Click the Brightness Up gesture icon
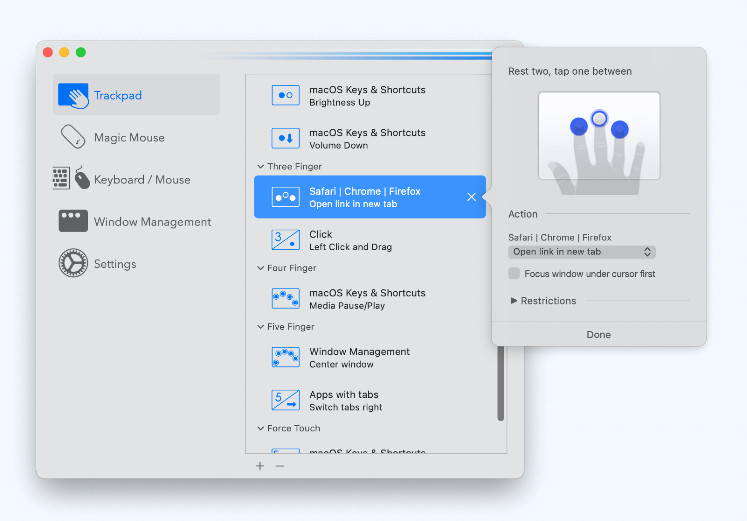 click(x=285, y=95)
